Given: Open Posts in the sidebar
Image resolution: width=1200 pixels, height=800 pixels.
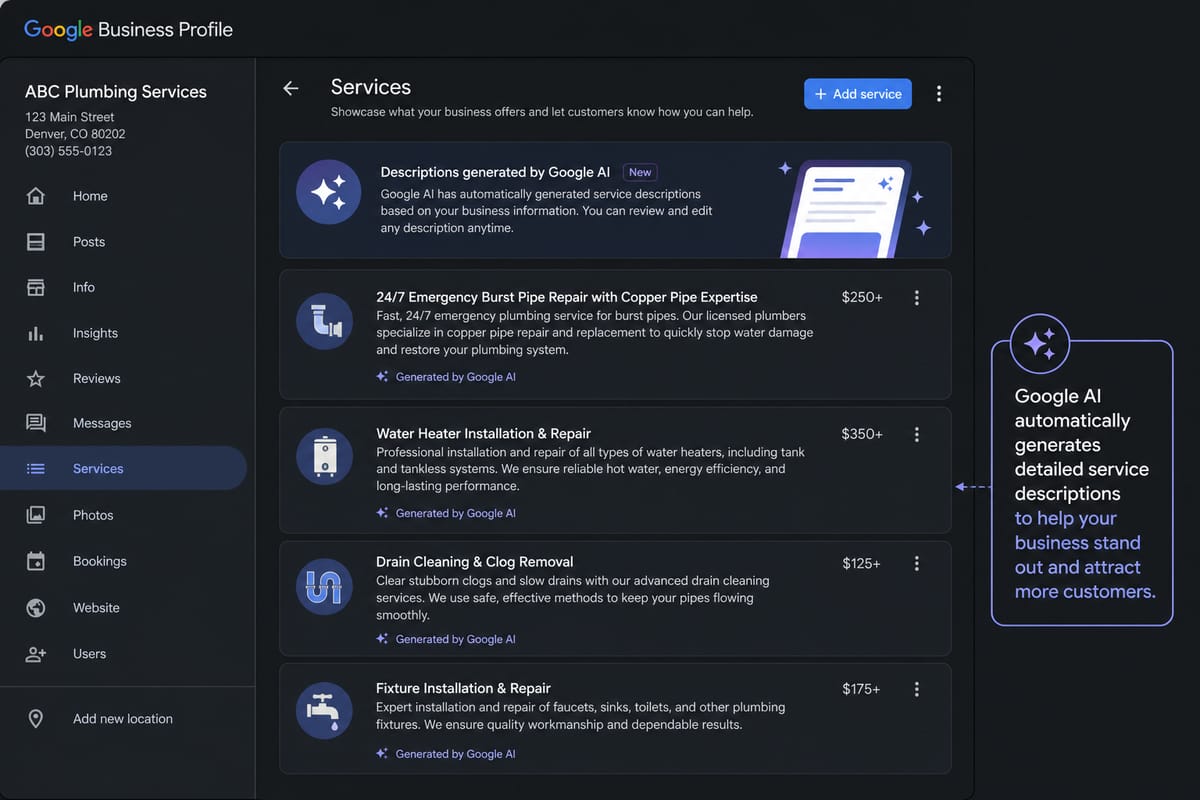Looking at the screenshot, I should point(89,242).
